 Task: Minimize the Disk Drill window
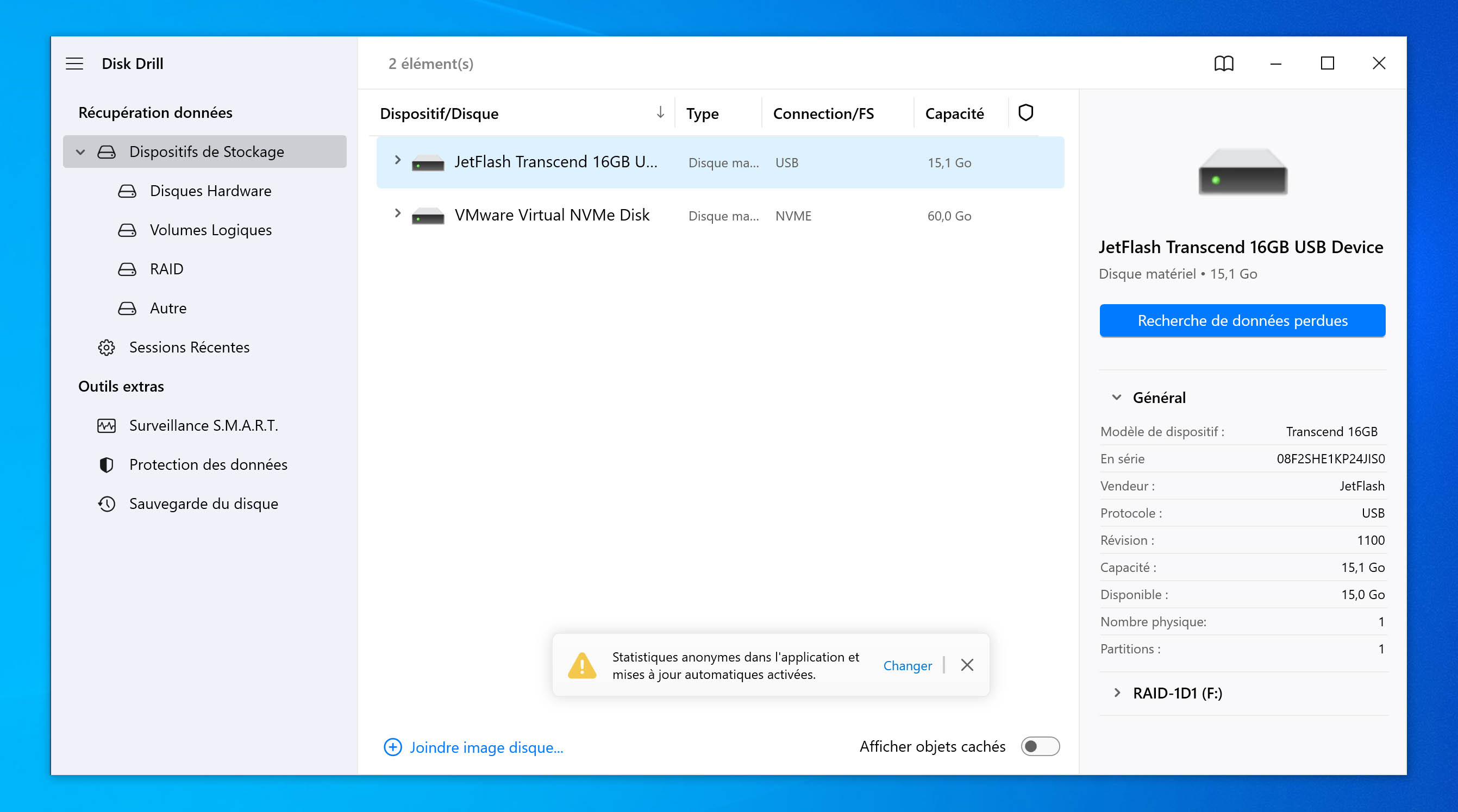(x=1276, y=64)
